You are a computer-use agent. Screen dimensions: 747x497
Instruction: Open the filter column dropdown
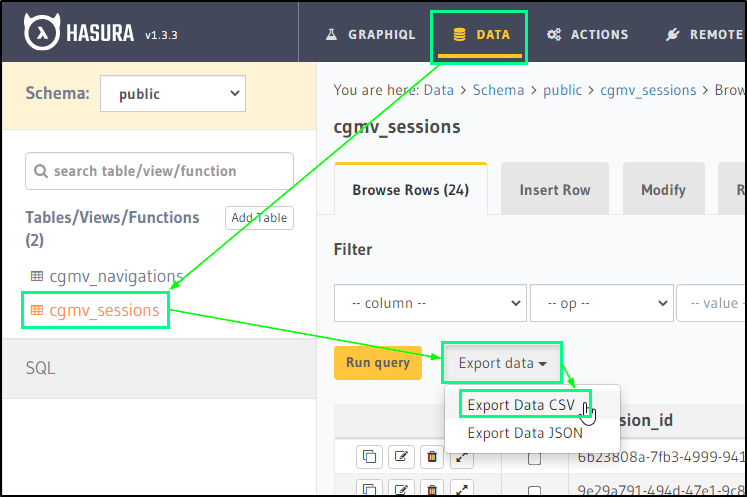pos(430,303)
